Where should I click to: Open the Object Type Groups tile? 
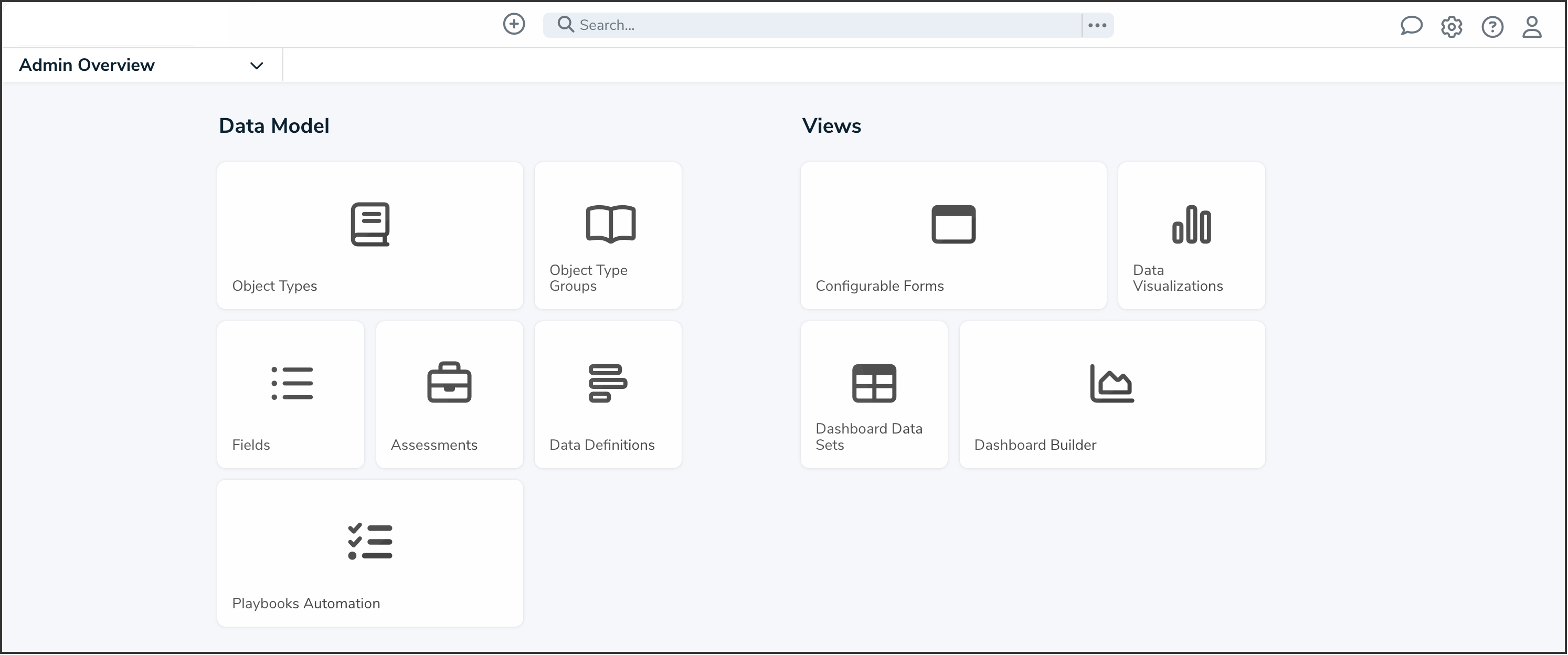(608, 236)
